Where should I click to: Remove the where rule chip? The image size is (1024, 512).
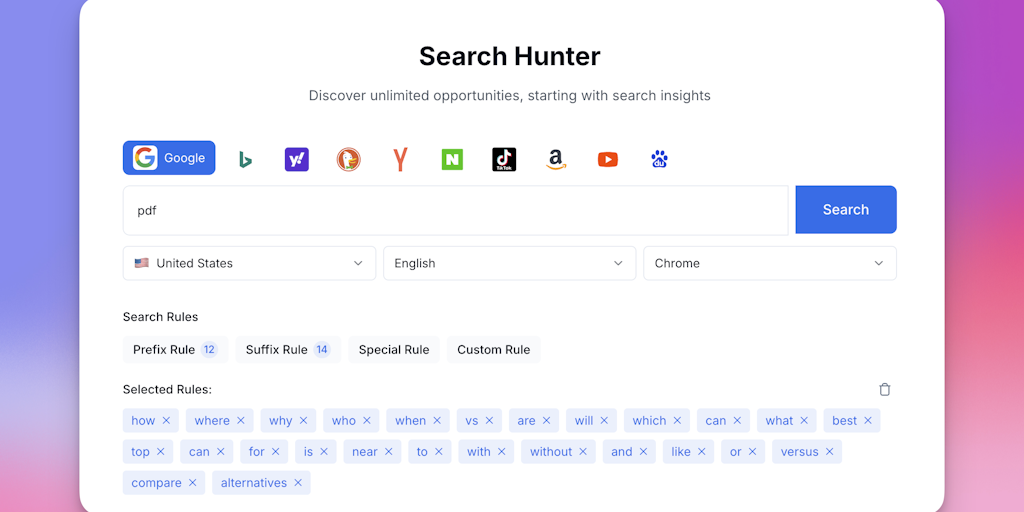tap(240, 421)
